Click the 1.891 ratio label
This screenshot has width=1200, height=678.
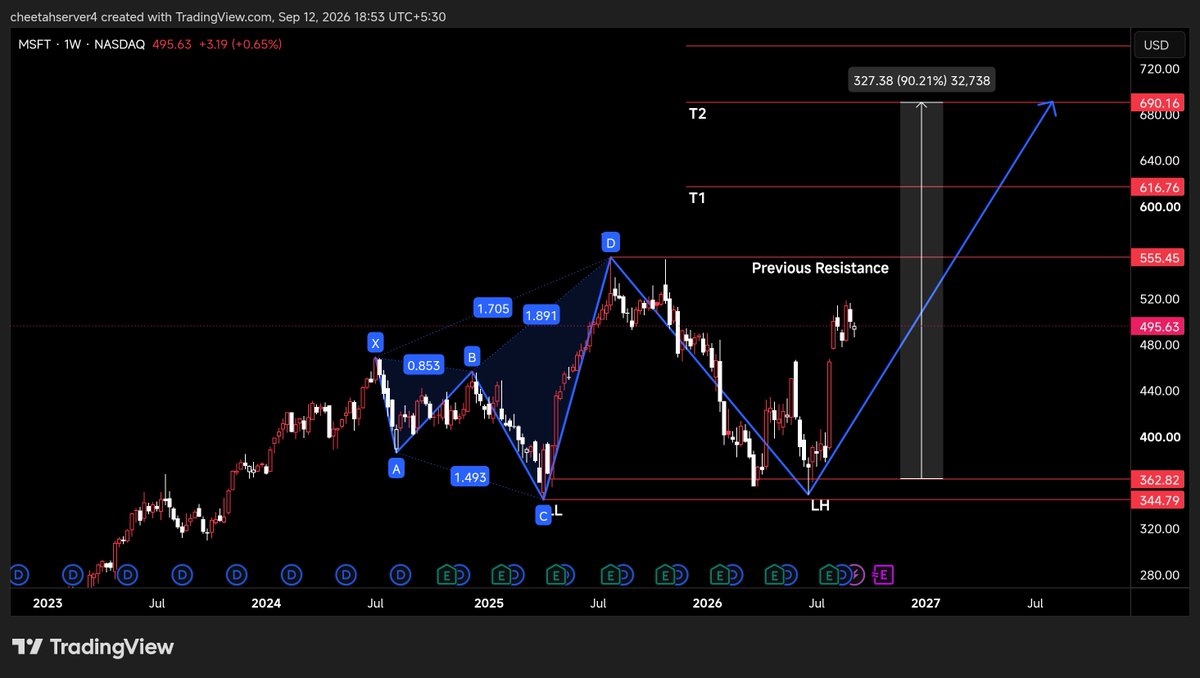click(x=540, y=315)
